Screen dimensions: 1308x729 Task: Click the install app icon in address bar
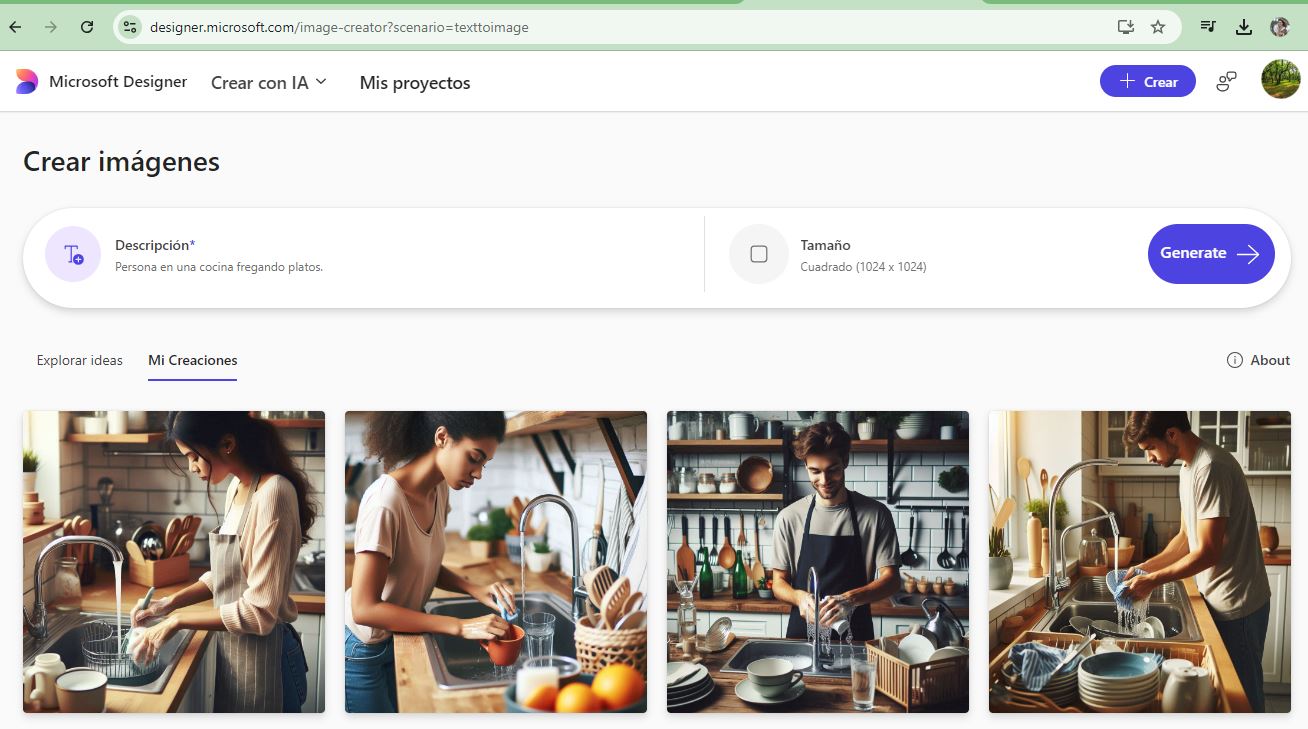(1126, 27)
